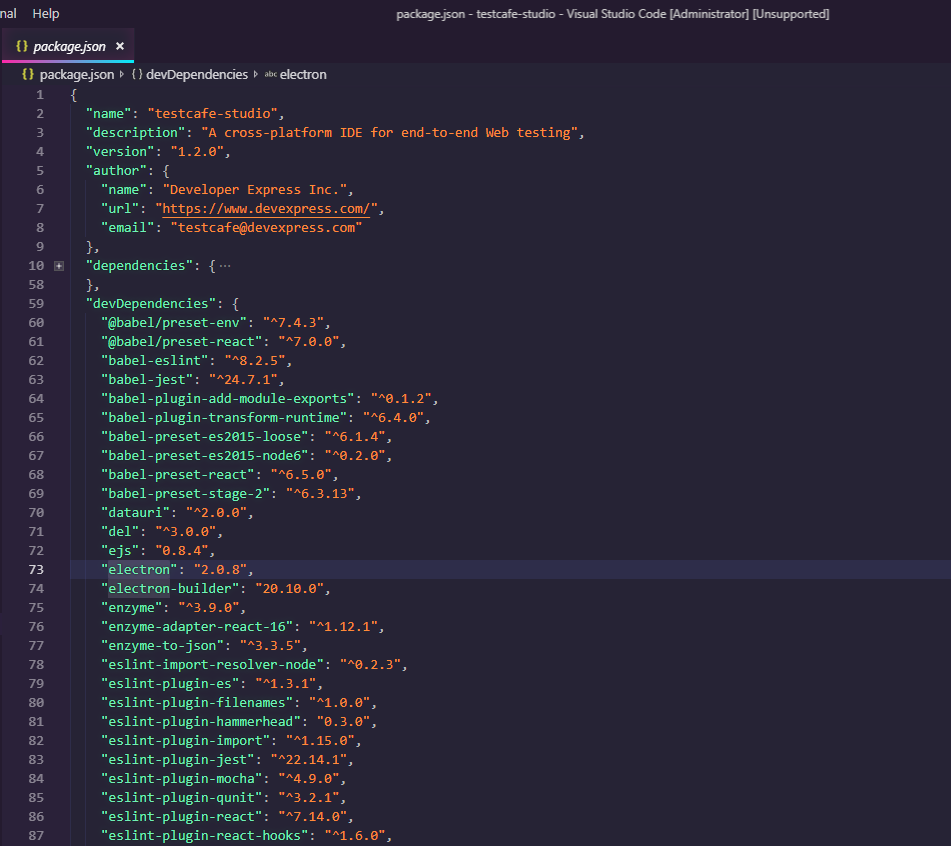Image resolution: width=951 pixels, height=846 pixels.
Task: Click the braces icon before breadcrumb package.json
Action: pos(28,75)
